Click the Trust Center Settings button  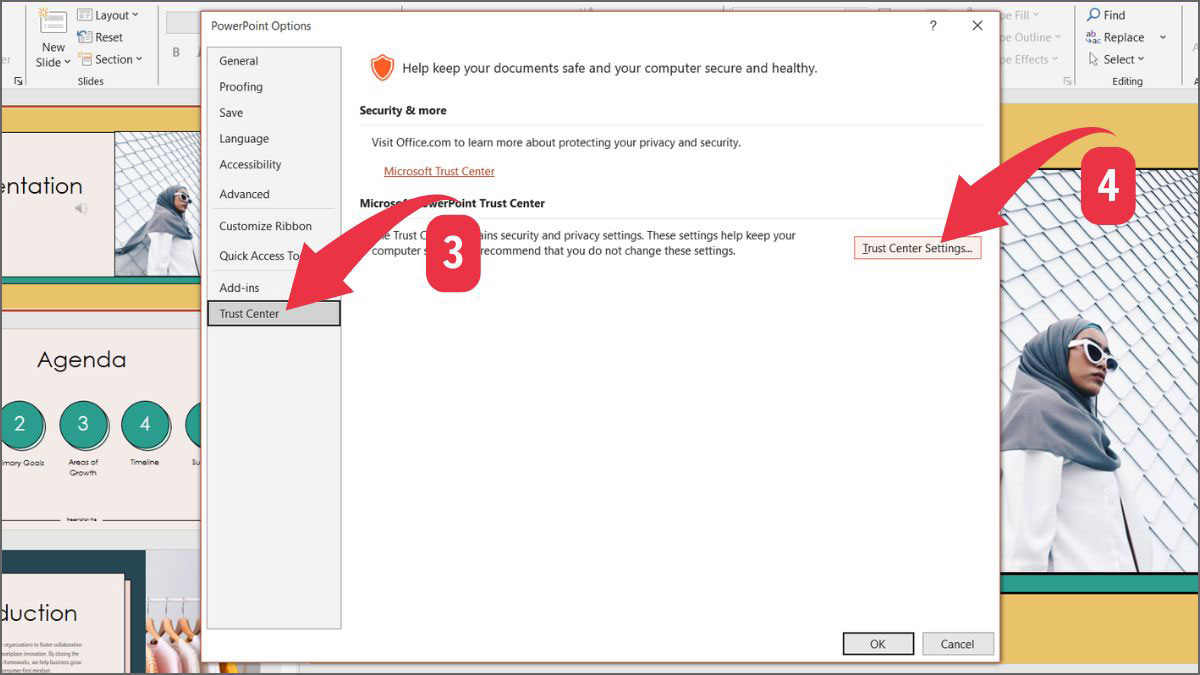[916, 247]
